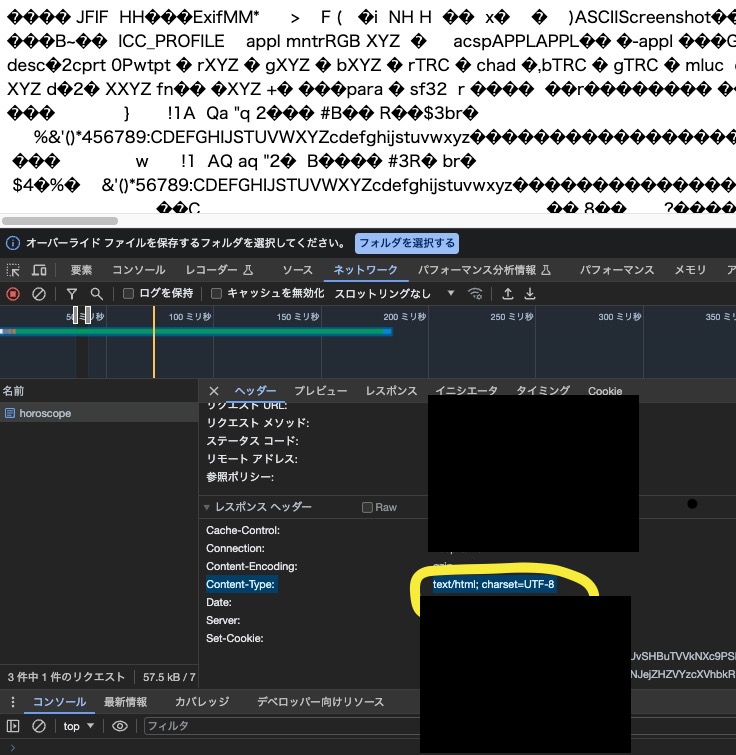Click the info icon in the override banner
The height and width of the screenshot is (755, 736).
coord(13,243)
